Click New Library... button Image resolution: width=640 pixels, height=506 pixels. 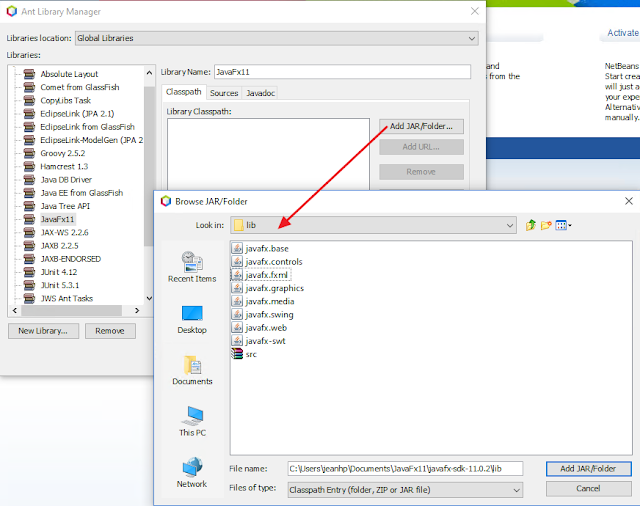pos(43,331)
